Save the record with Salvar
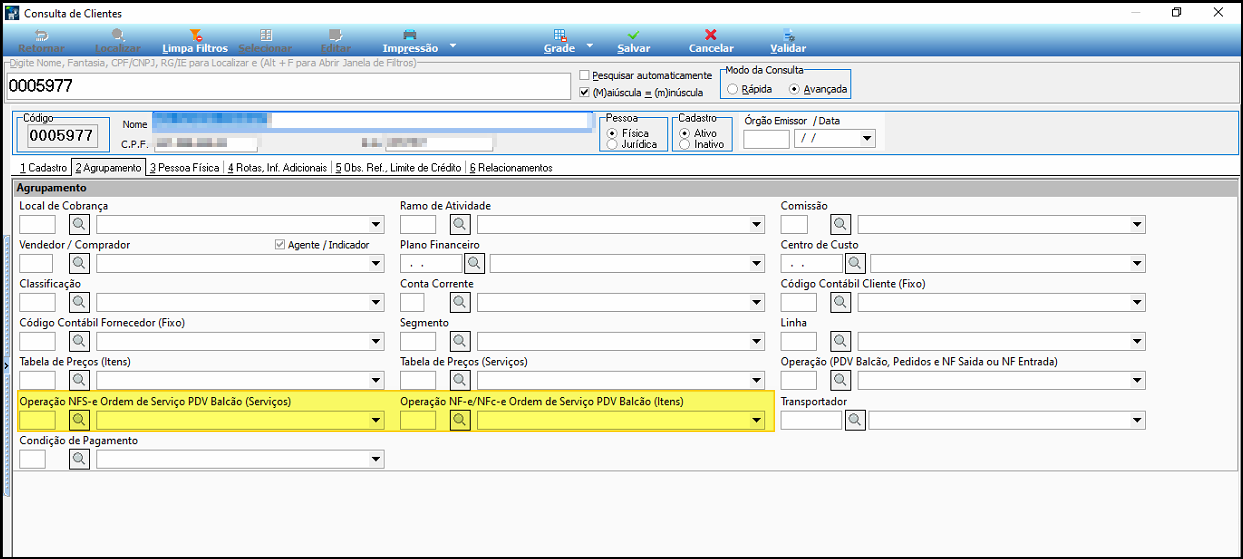 click(x=633, y=41)
